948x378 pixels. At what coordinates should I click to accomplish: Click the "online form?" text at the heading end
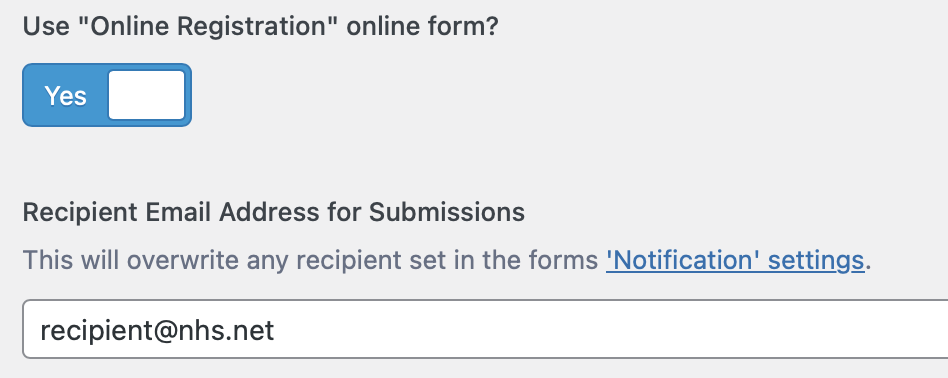[x=422, y=27]
